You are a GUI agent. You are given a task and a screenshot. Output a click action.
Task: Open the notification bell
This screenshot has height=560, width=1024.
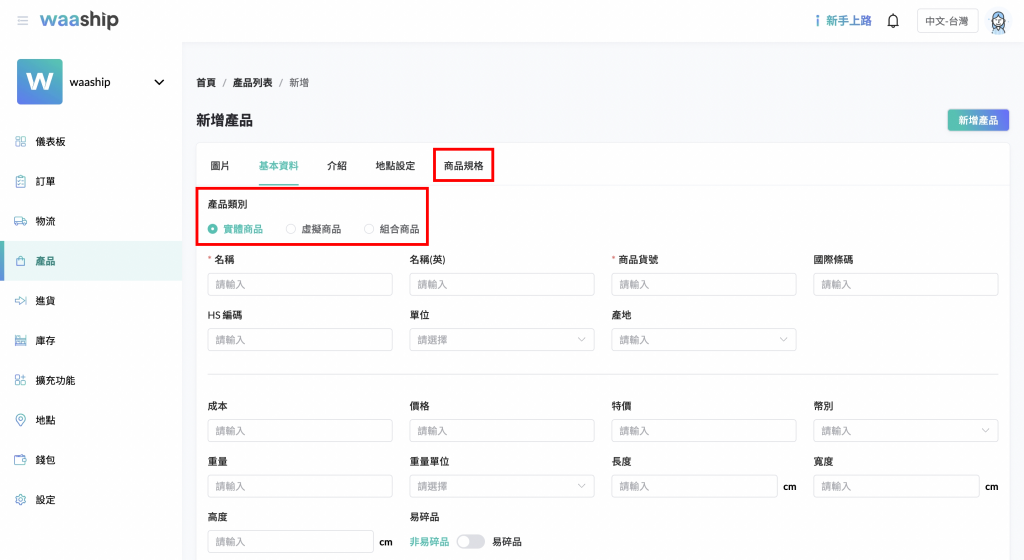pyautogui.click(x=893, y=21)
